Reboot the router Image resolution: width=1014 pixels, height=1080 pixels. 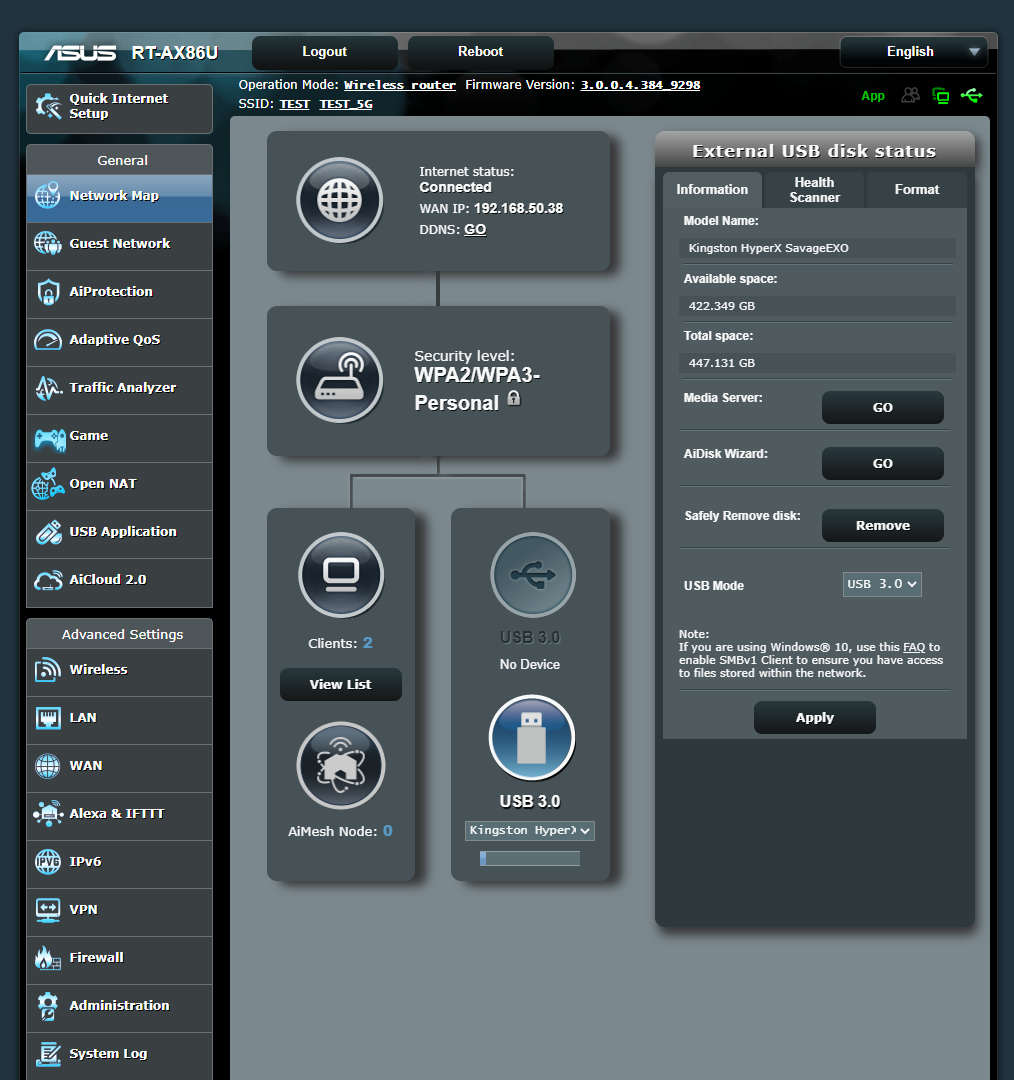pyautogui.click(x=480, y=51)
